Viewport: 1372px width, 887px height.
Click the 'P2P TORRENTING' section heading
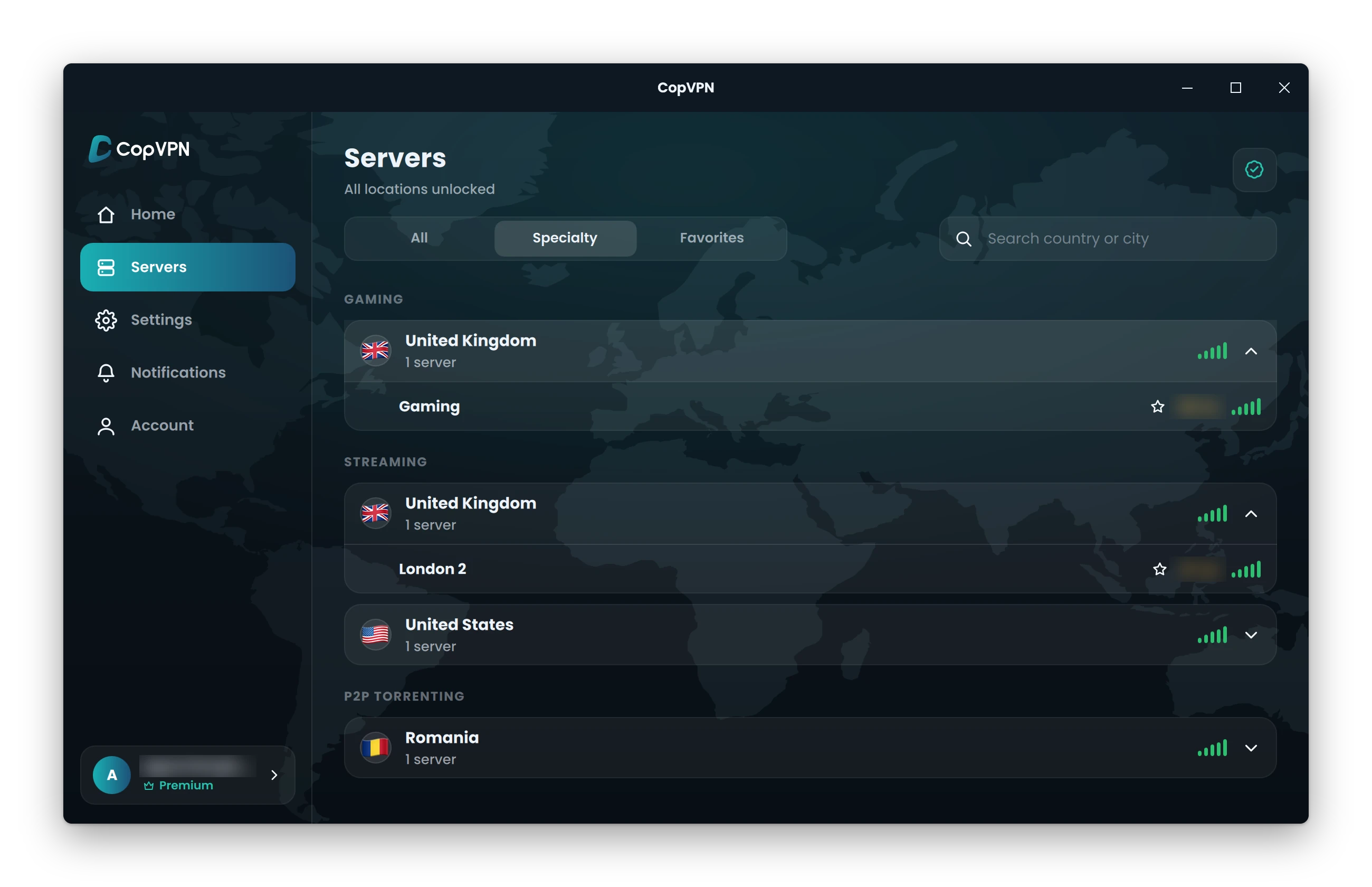pos(404,696)
